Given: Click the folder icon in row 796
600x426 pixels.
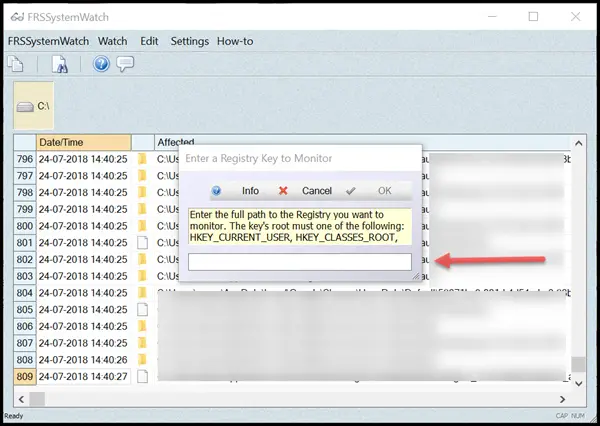Looking at the screenshot, I should [142, 159].
